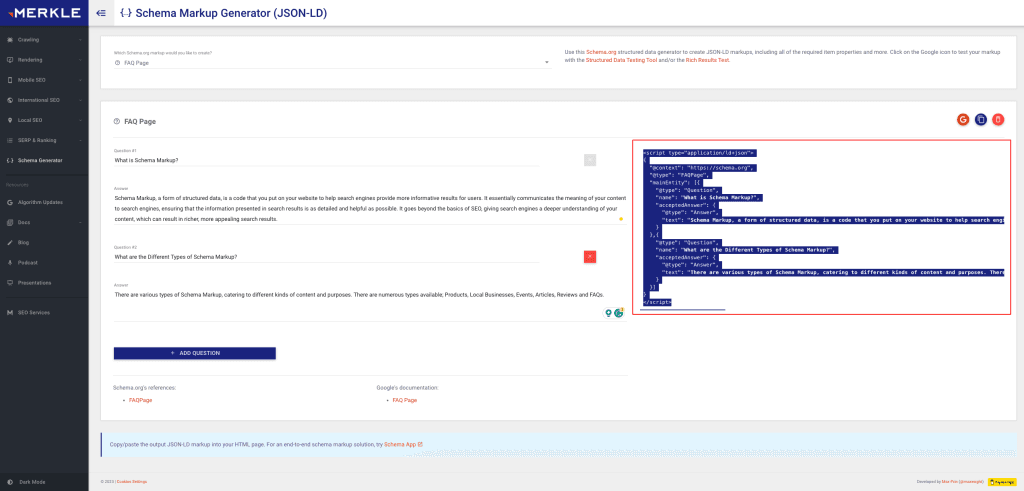
Task: Click the Podcast microphone icon in sidebar
Action: [x=10, y=262]
